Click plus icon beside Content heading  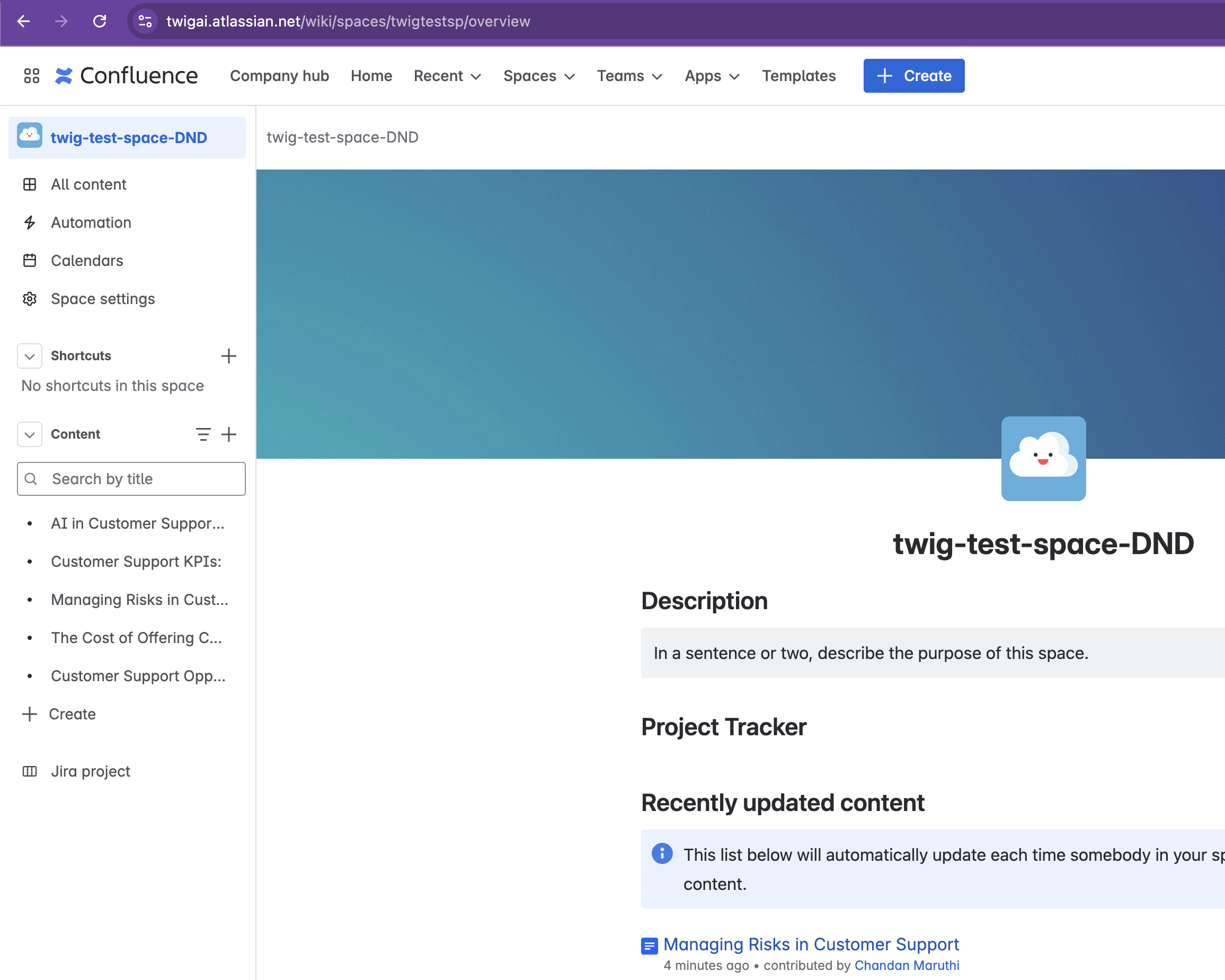click(228, 434)
